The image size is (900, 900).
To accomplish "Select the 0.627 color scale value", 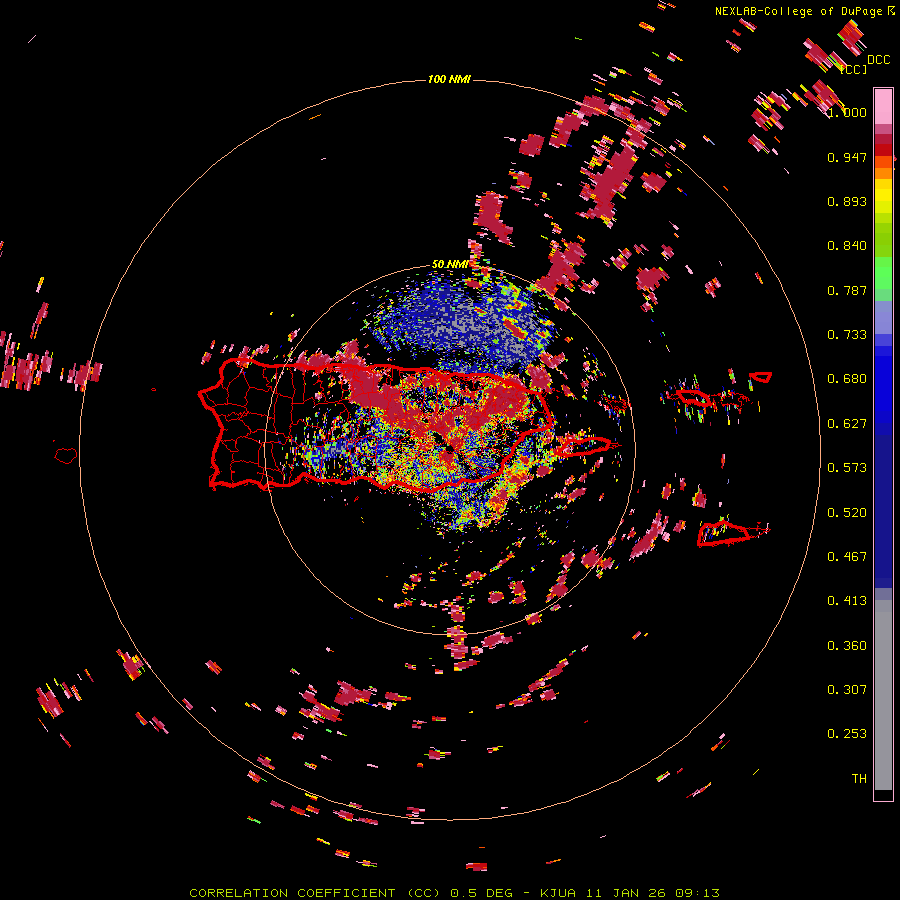I will (847, 424).
